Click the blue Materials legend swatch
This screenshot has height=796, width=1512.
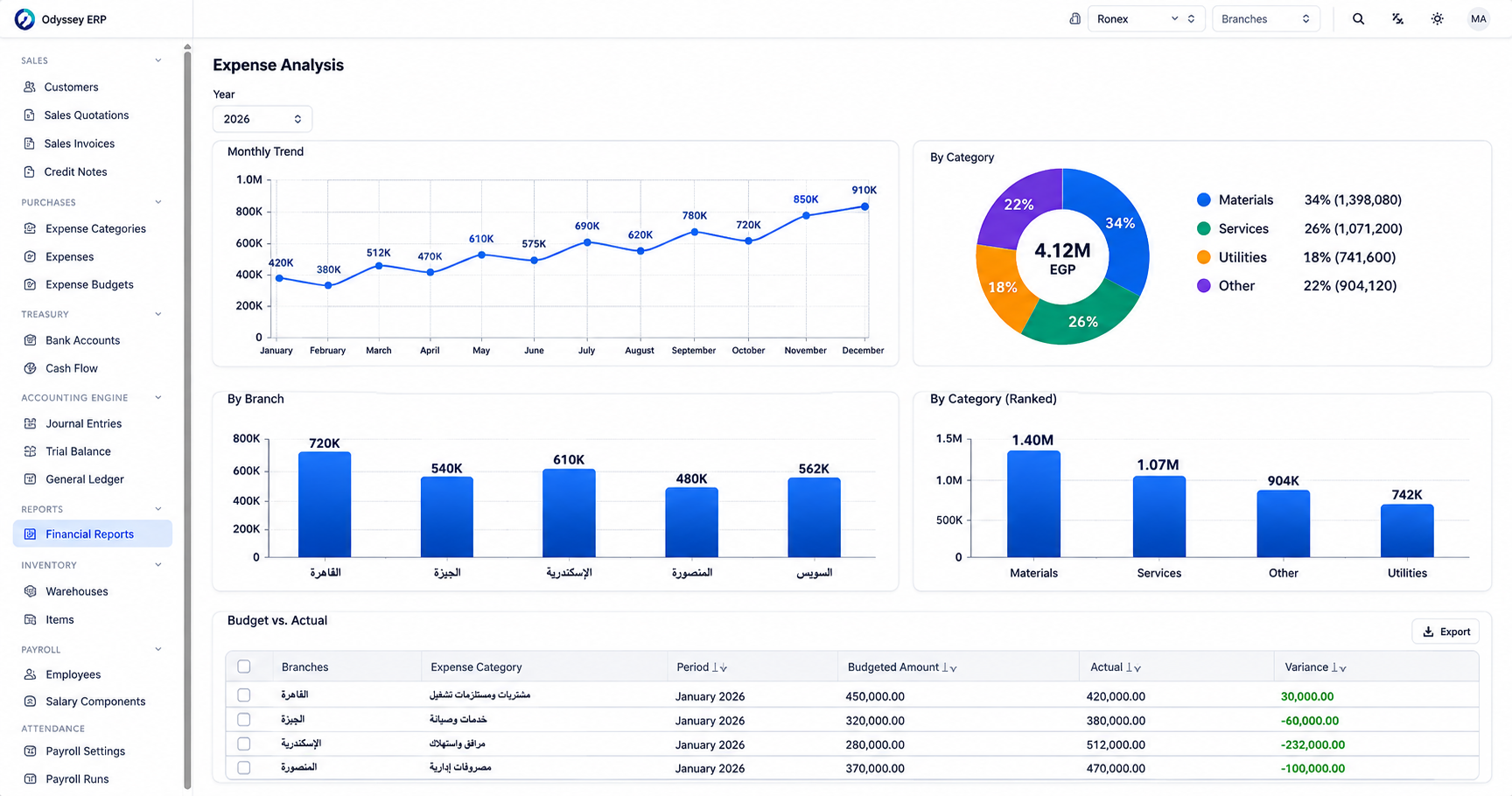tap(1204, 200)
